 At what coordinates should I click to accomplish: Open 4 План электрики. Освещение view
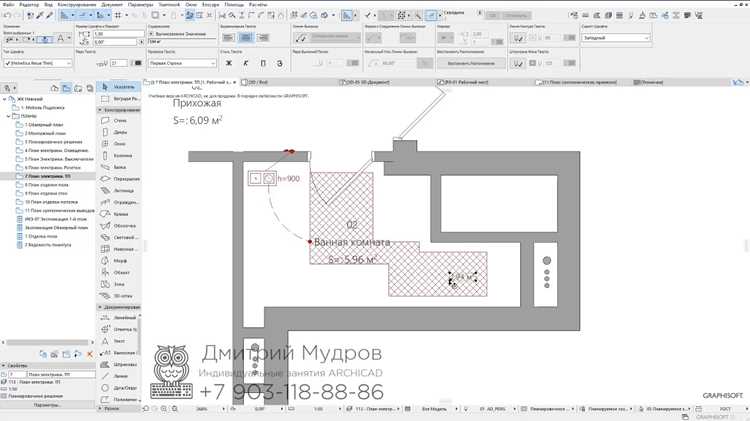pyautogui.click(x=56, y=151)
